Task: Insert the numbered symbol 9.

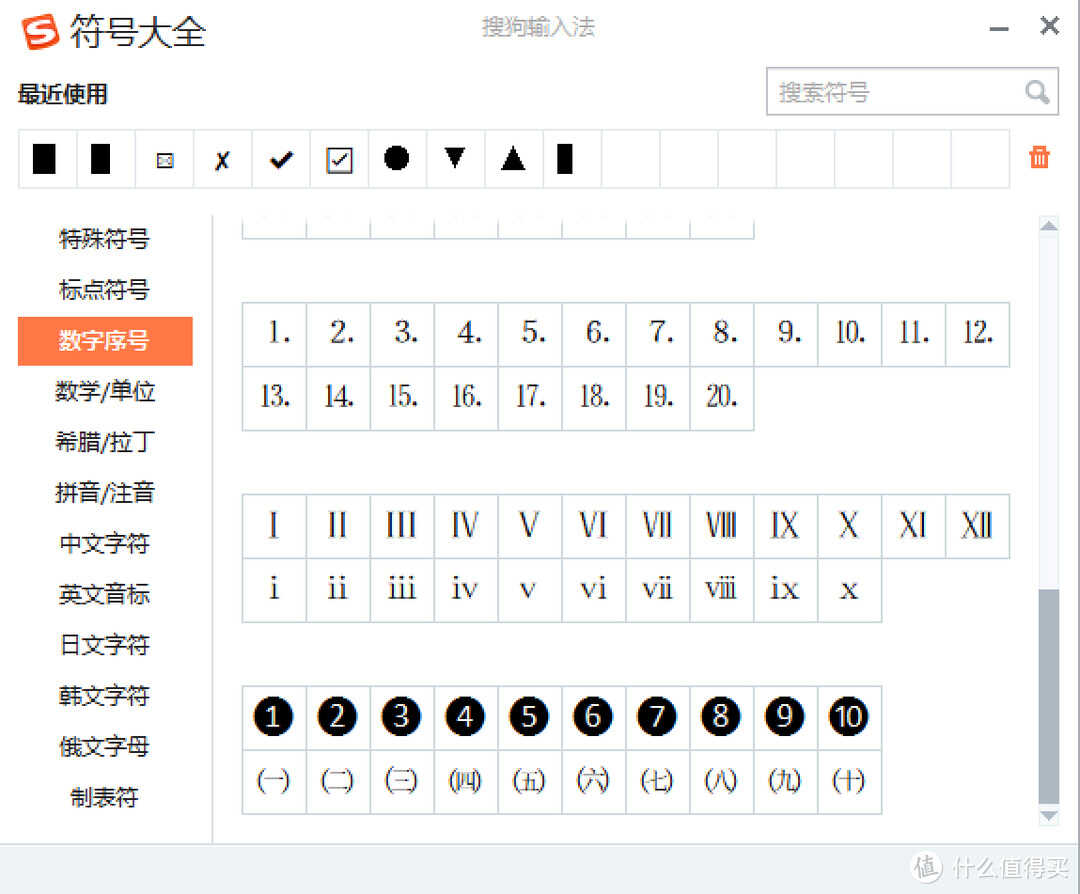Action: (x=785, y=334)
